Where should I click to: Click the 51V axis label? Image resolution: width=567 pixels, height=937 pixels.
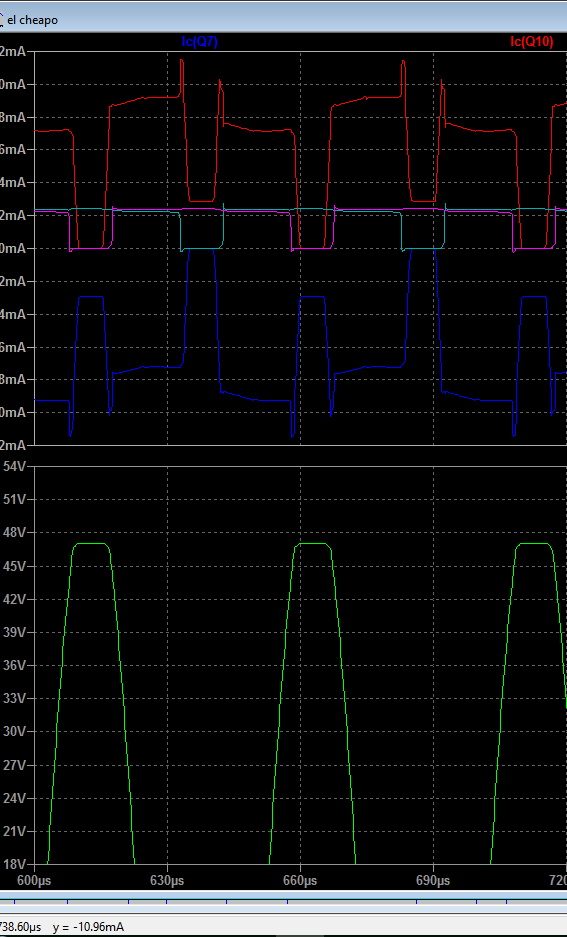(x=14, y=499)
